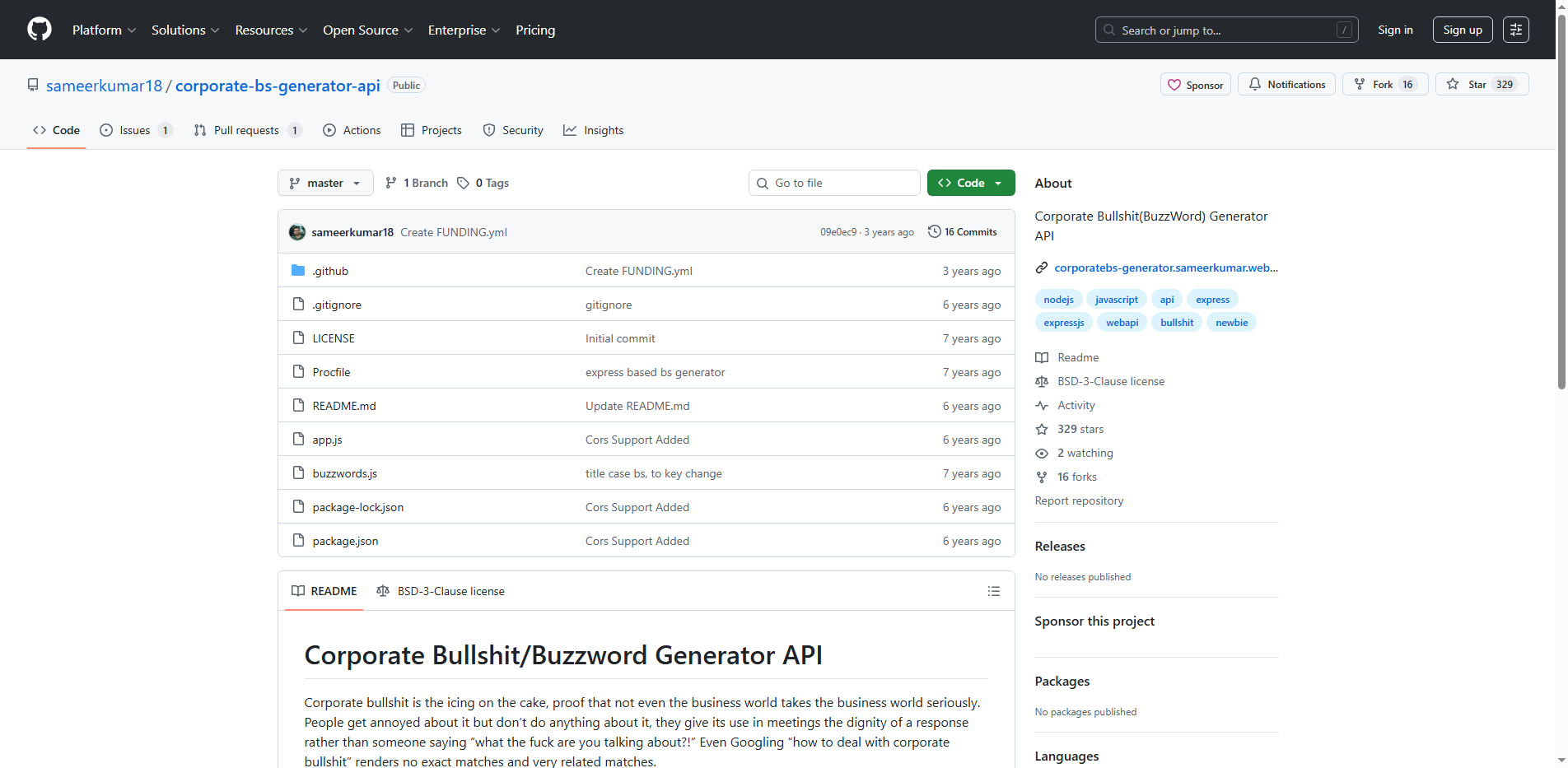
Task: Open 16 forks sidebar link
Action: (1066, 477)
